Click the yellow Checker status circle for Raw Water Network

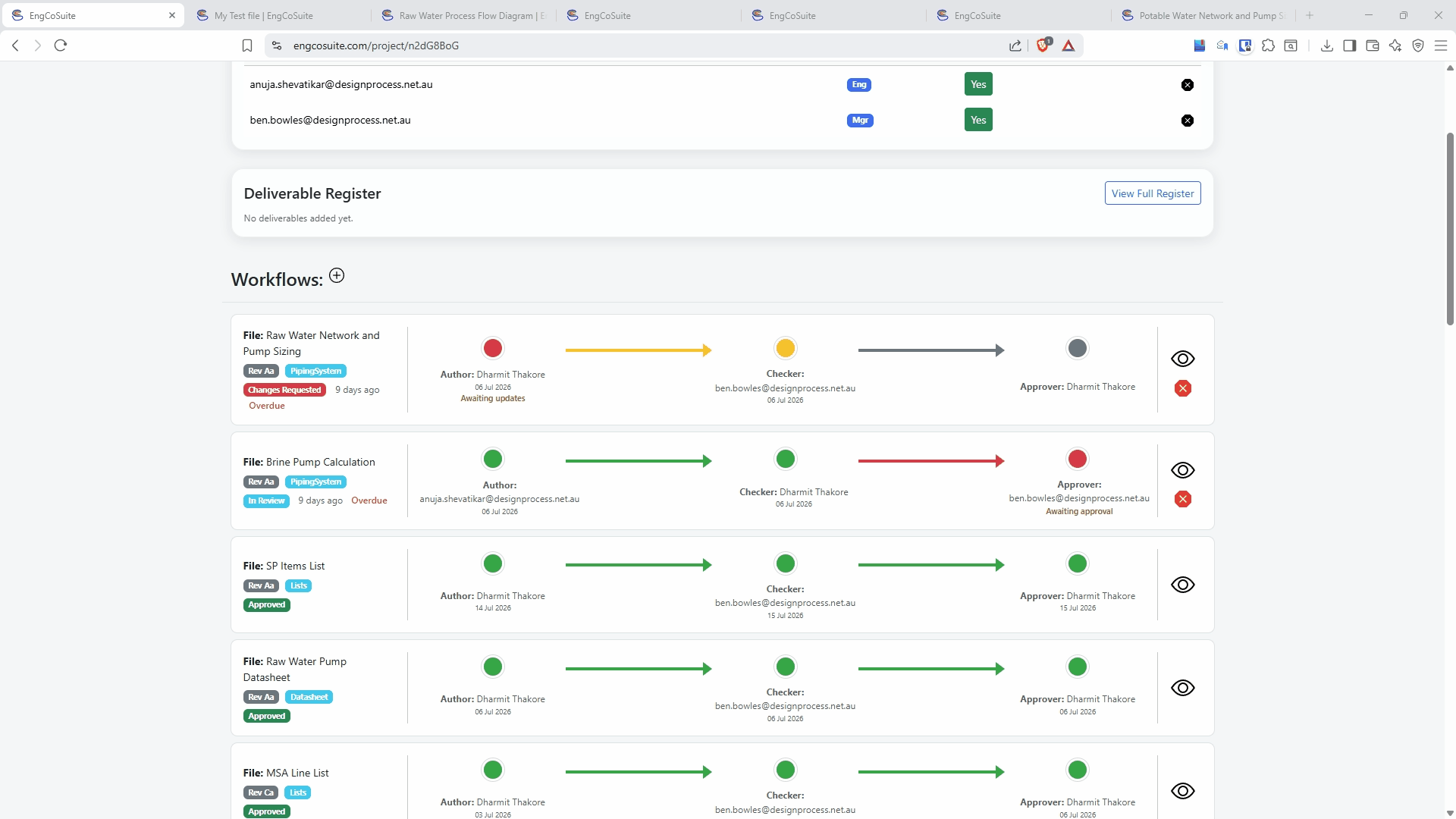pos(785,348)
